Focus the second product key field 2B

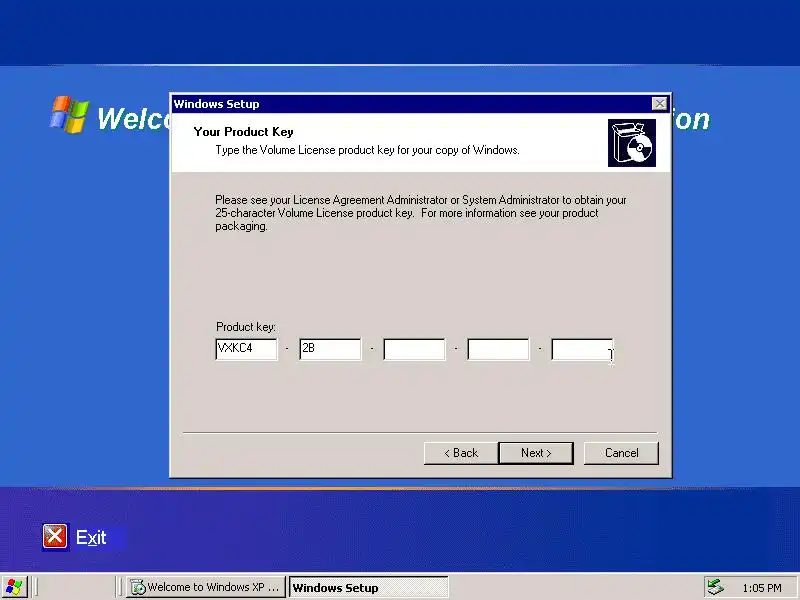click(330, 349)
